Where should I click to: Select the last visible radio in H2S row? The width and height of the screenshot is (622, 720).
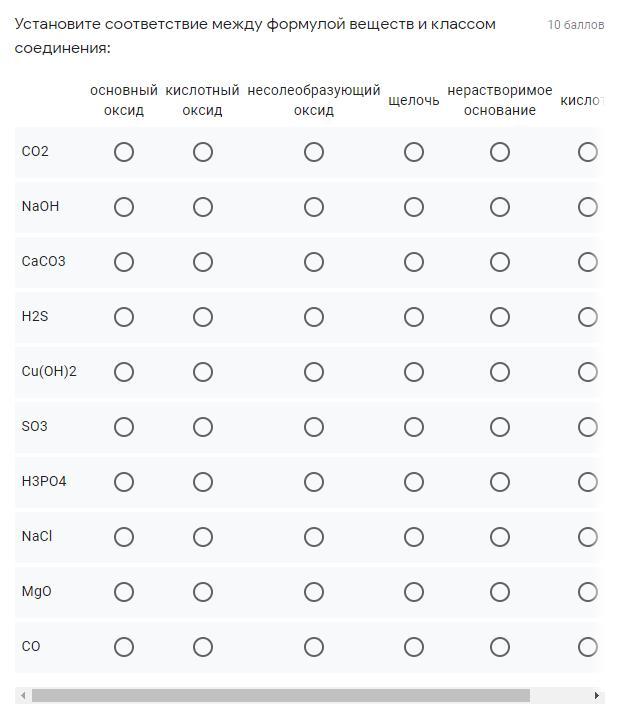pyautogui.click(x=588, y=317)
